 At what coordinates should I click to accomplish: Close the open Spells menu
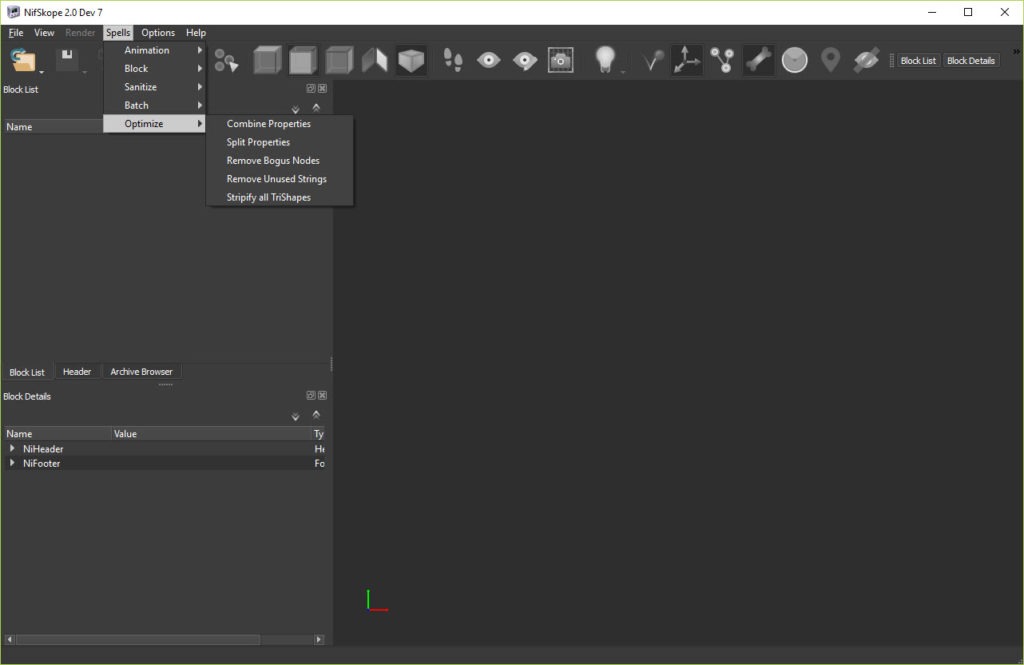click(118, 33)
